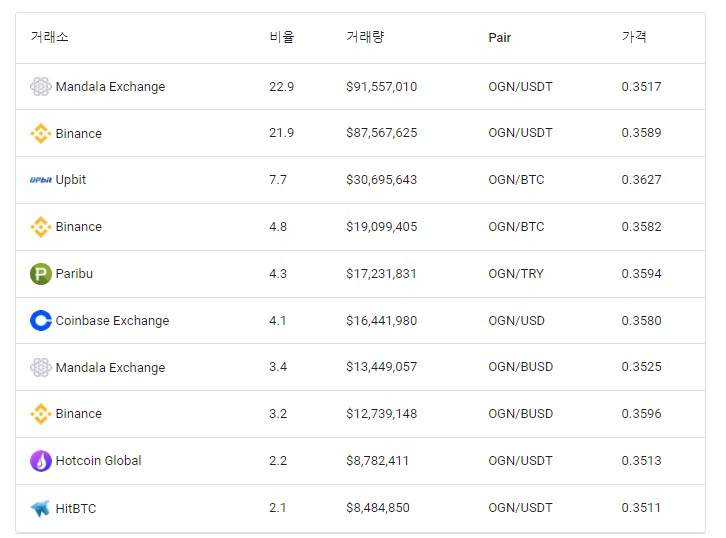The image size is (726, 538).
Task: Click the 0.3517 price value
Action: click(641, 87)
